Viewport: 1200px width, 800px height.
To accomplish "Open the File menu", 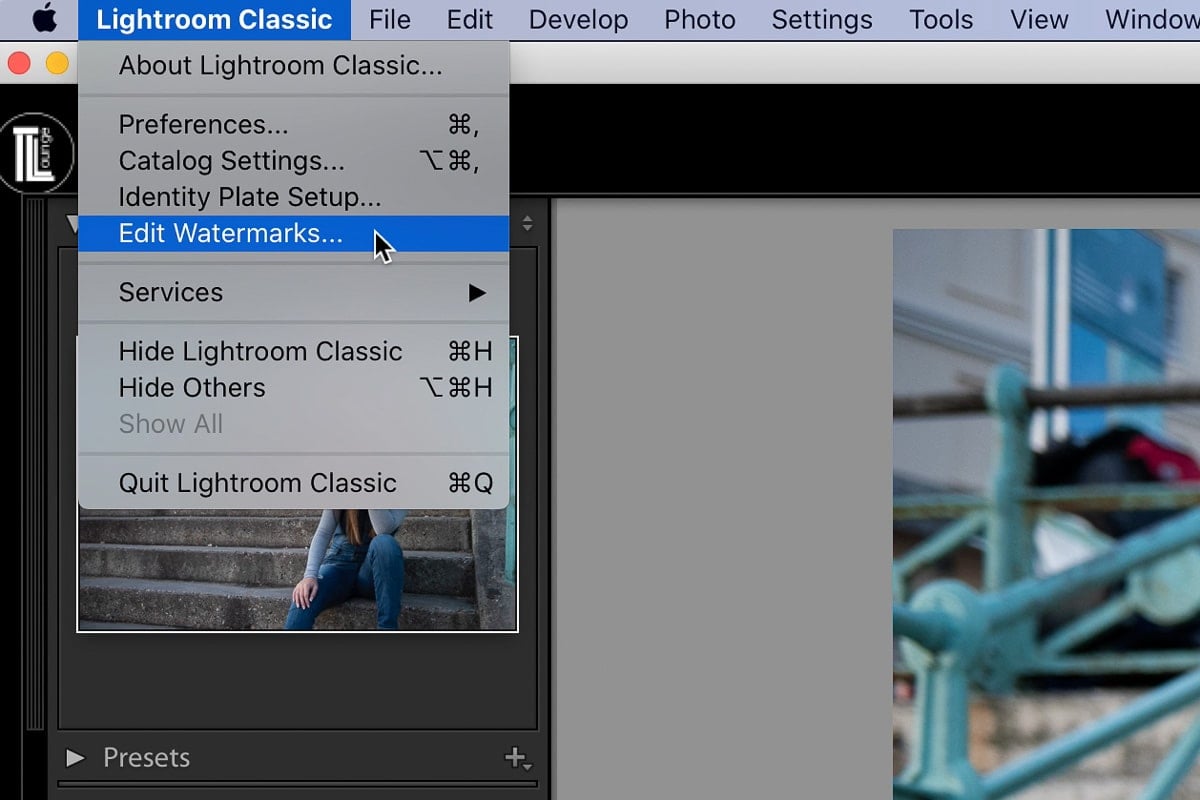I will pyautogui.click(x=390, y=19).
